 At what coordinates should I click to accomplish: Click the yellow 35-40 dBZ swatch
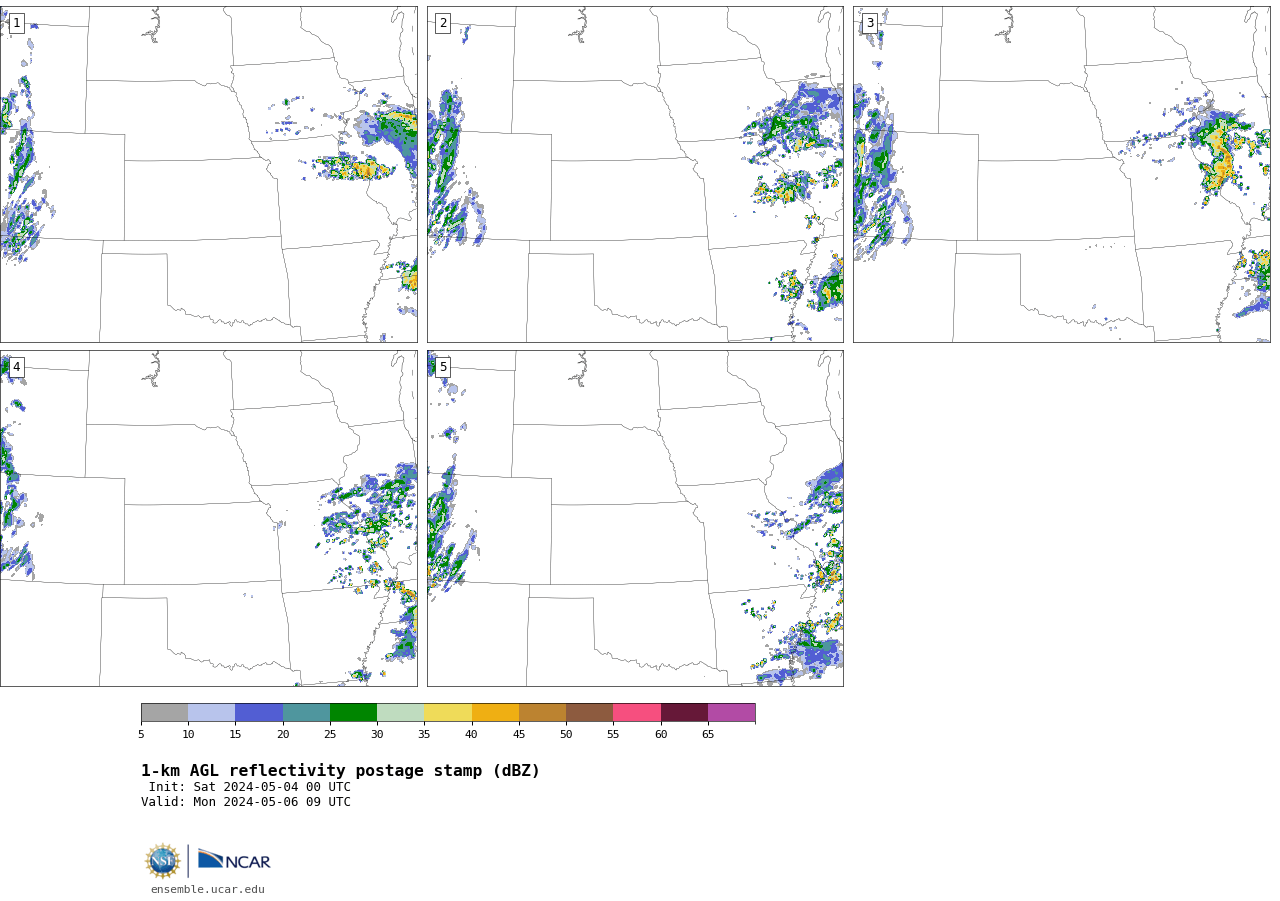[448, 713]
